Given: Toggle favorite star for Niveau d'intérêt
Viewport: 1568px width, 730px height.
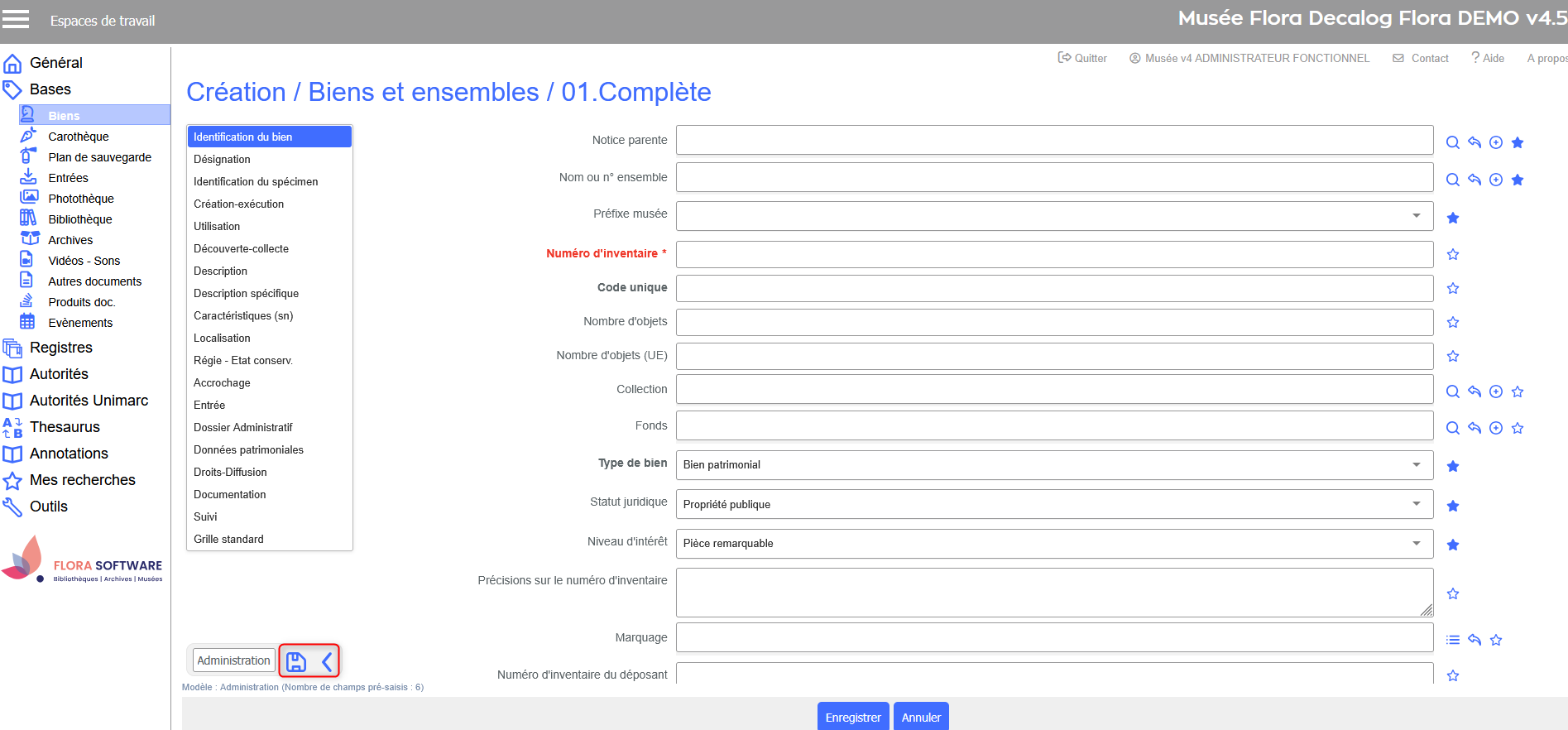Looking at the screenshot, I should point(1453,545).
